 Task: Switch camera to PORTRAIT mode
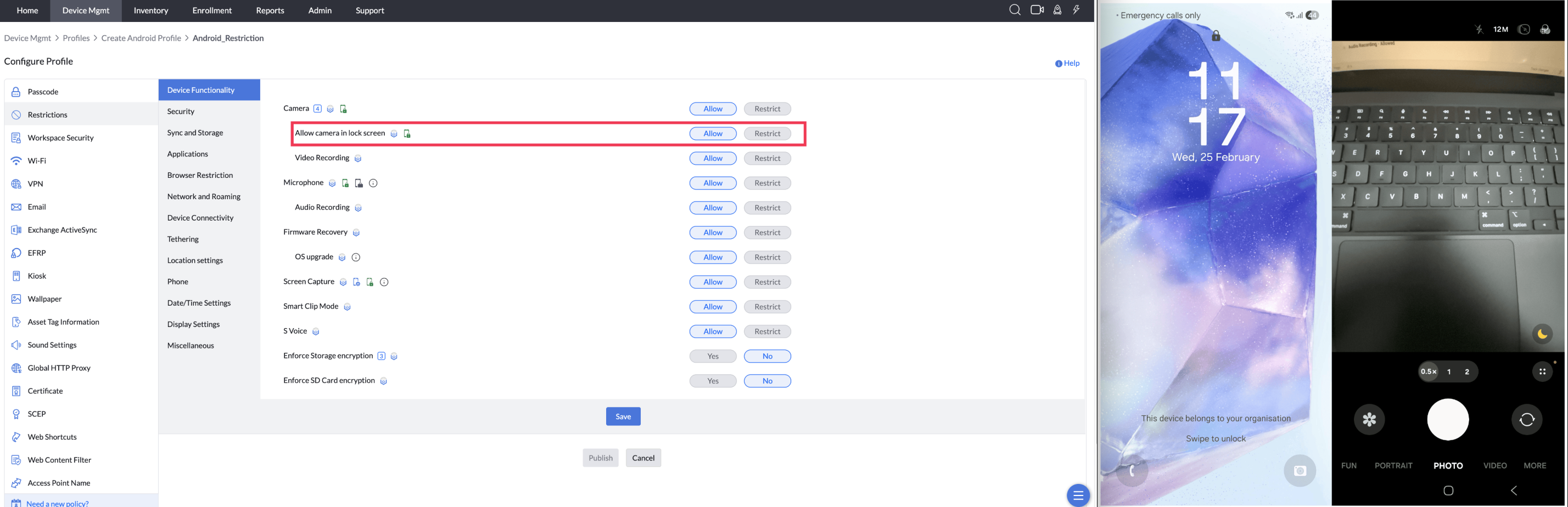click(x=1393, y=466)
